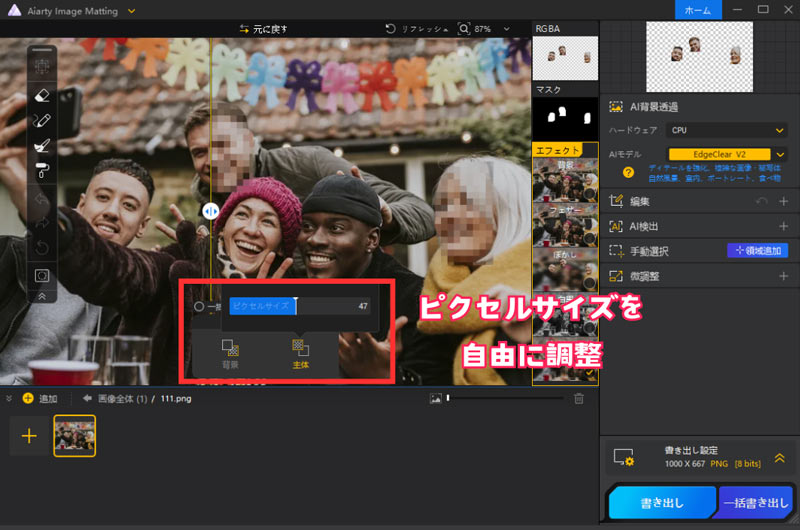Image resolution: width=800 pixels, height=530 pixels.
Task: Click the back arrow next to 画像全体 (1)
Action: click(x=87, y=398)
